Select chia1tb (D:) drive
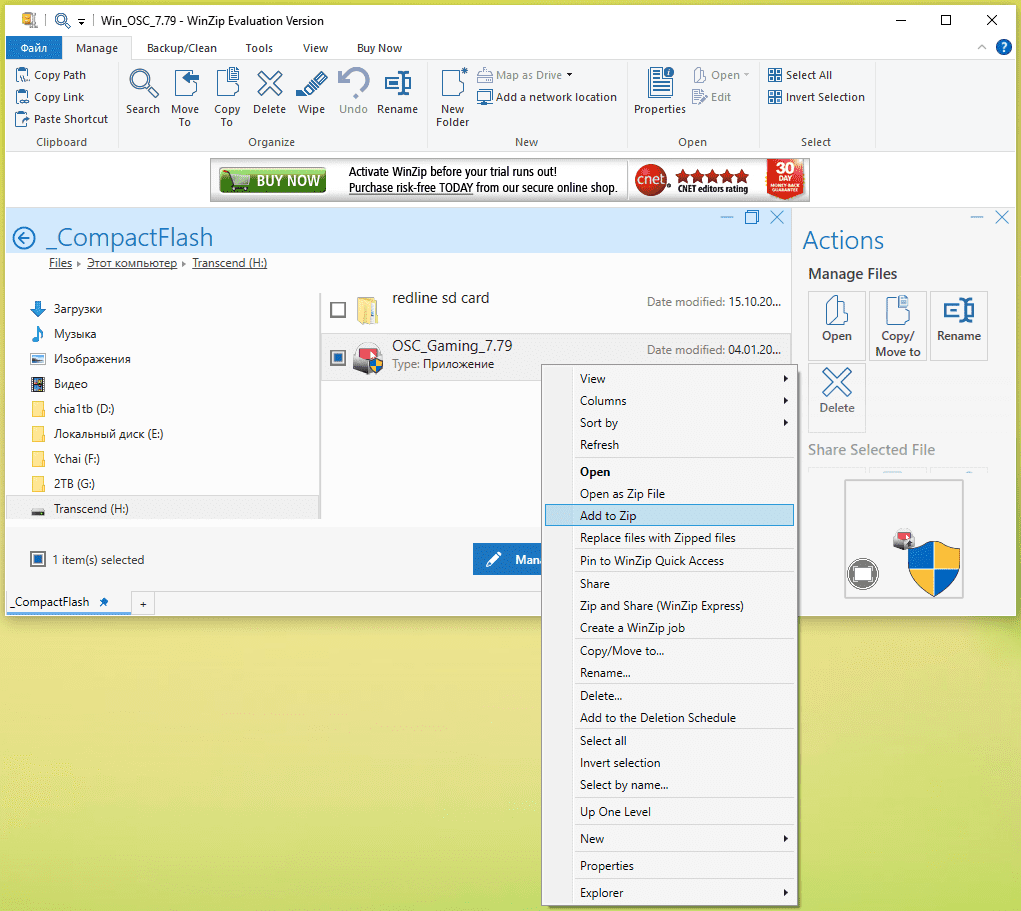 click(x=84, y=409)
